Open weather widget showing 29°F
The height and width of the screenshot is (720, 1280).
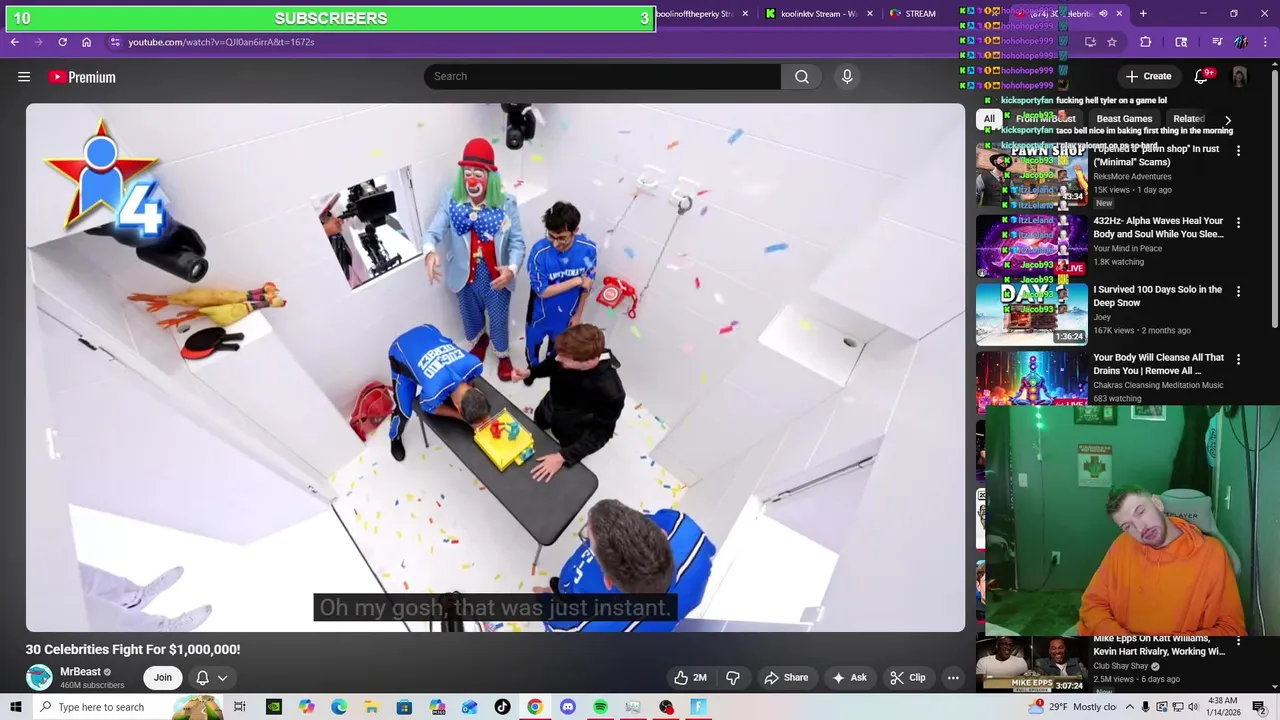click(1075, 707)
